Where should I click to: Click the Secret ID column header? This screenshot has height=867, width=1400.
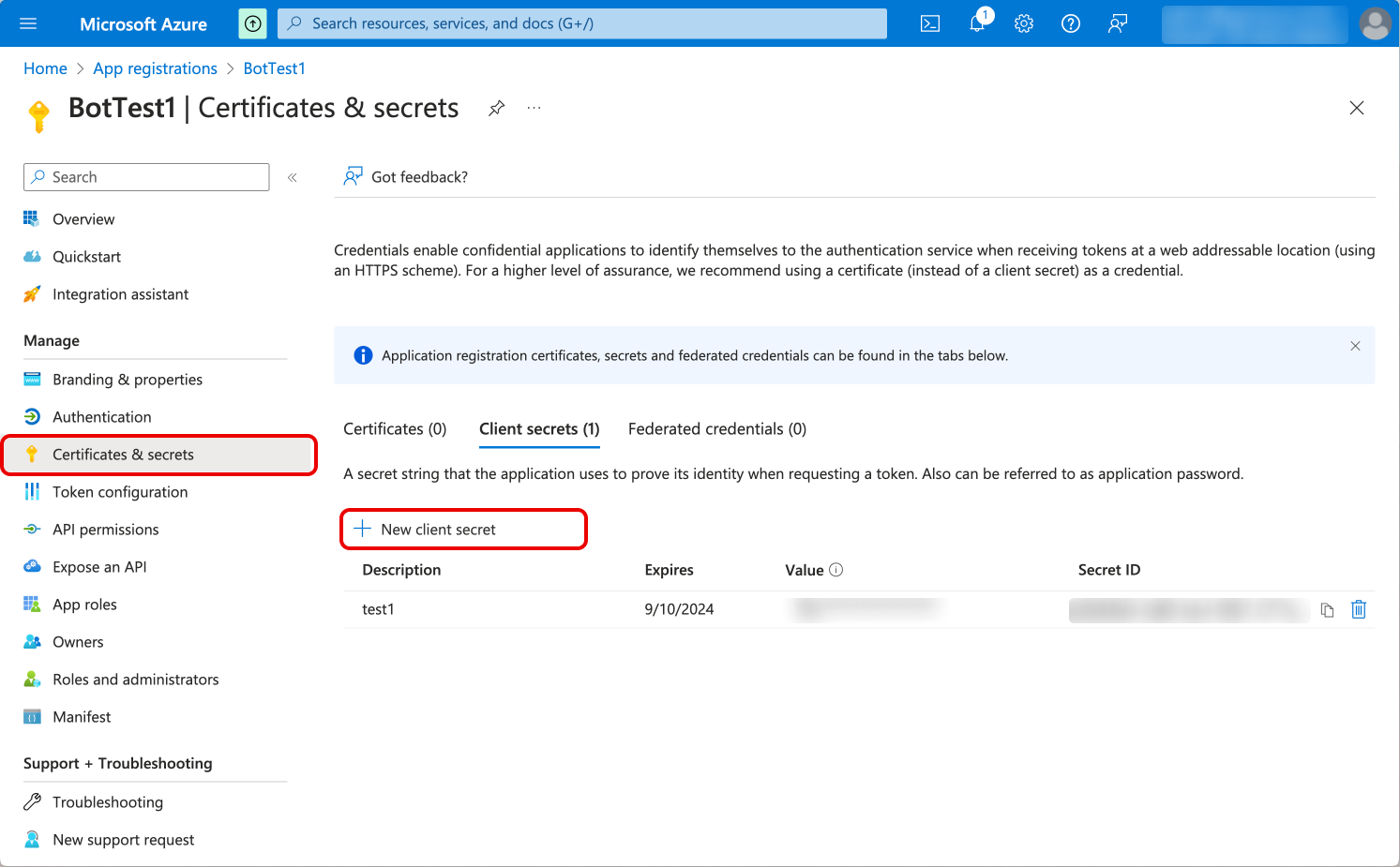coord(1109,570)
